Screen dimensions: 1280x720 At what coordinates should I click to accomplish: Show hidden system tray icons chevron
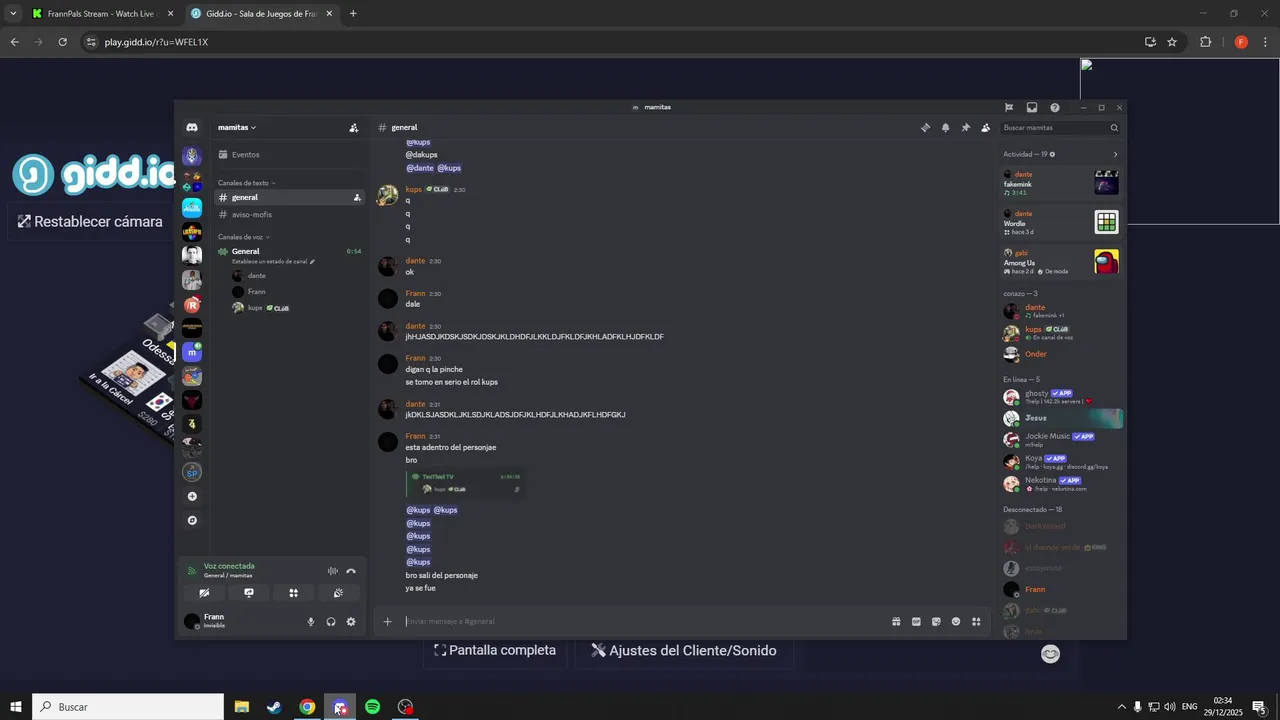(1121, 707)
